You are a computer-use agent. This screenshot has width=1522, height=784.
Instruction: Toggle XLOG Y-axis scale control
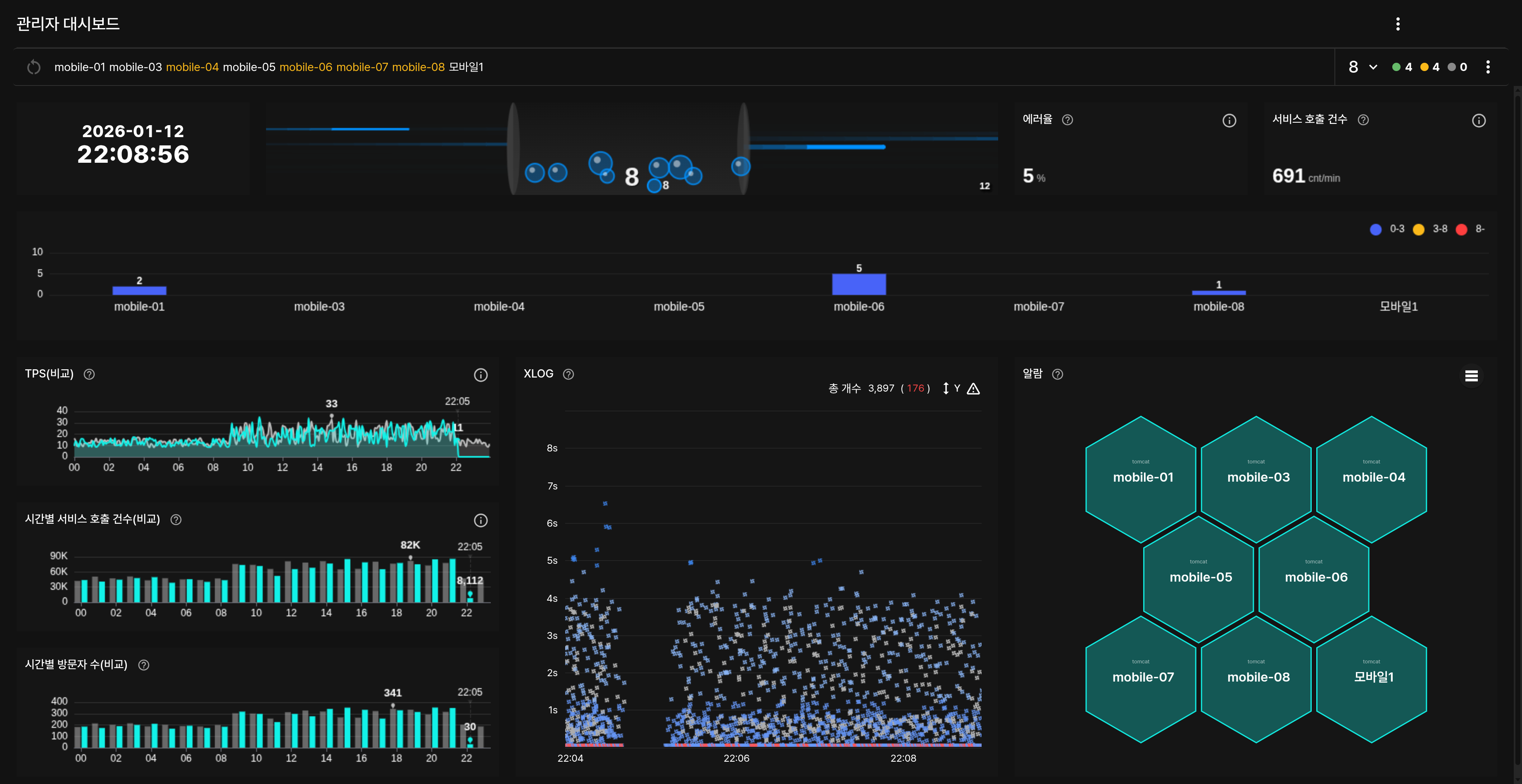tap(950, 389)
